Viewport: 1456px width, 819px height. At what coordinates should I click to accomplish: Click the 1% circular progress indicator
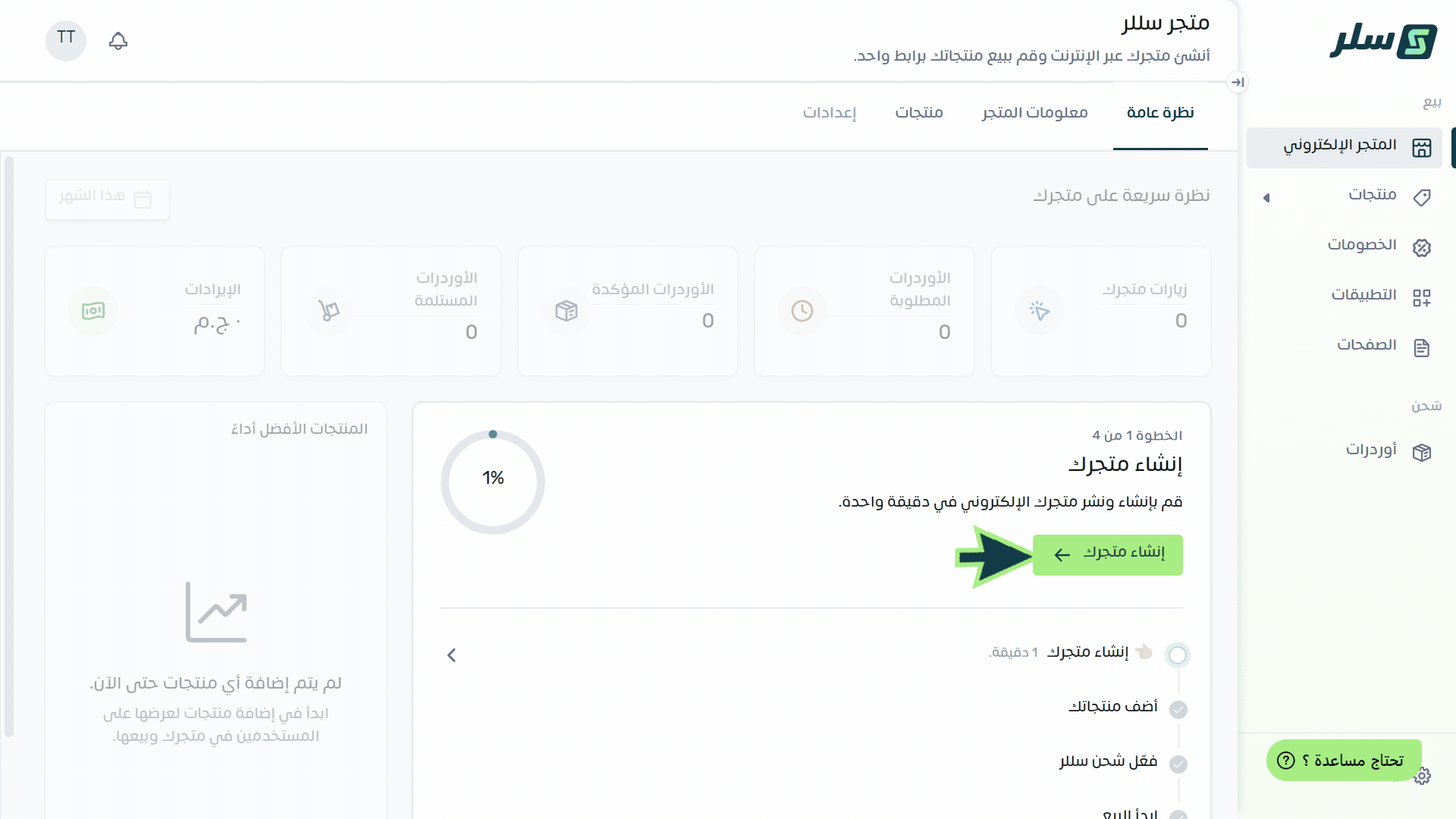493,482
